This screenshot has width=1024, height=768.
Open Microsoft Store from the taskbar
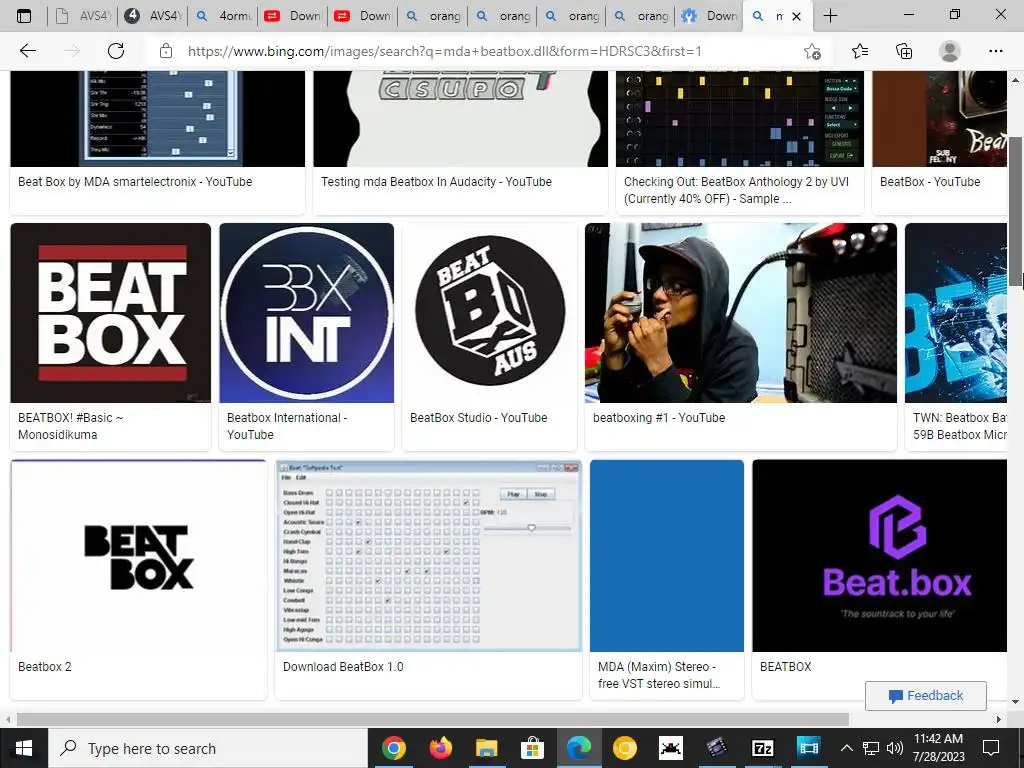tap(532, 748)
